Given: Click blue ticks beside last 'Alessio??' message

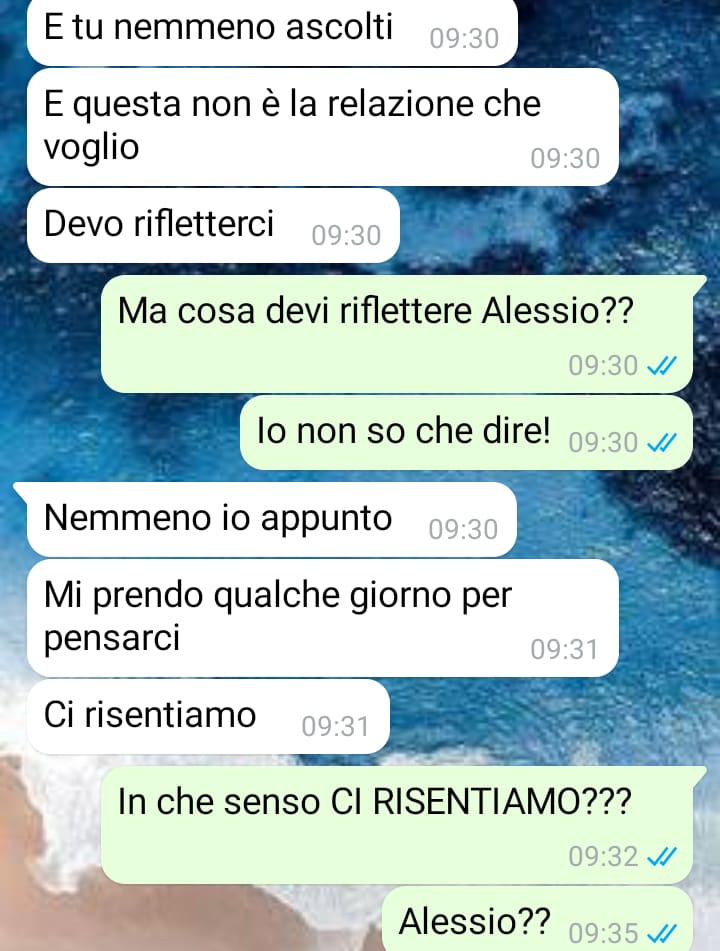Looking at the screenshot, I should tap(662, 933).
